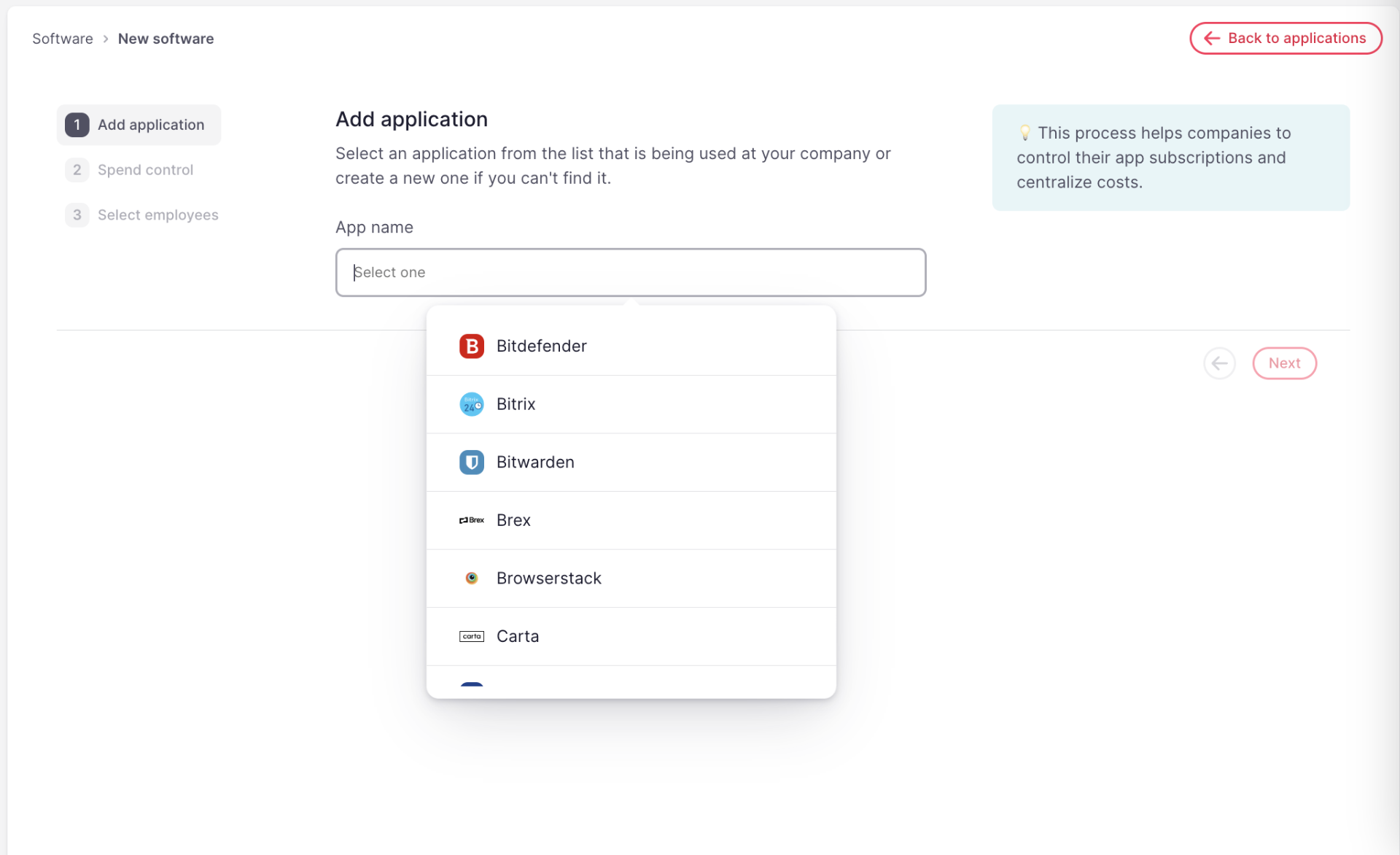This screenshot has width=1400, height=855.
Task: Click inside the Select one input field
Action: coord(630,272)
